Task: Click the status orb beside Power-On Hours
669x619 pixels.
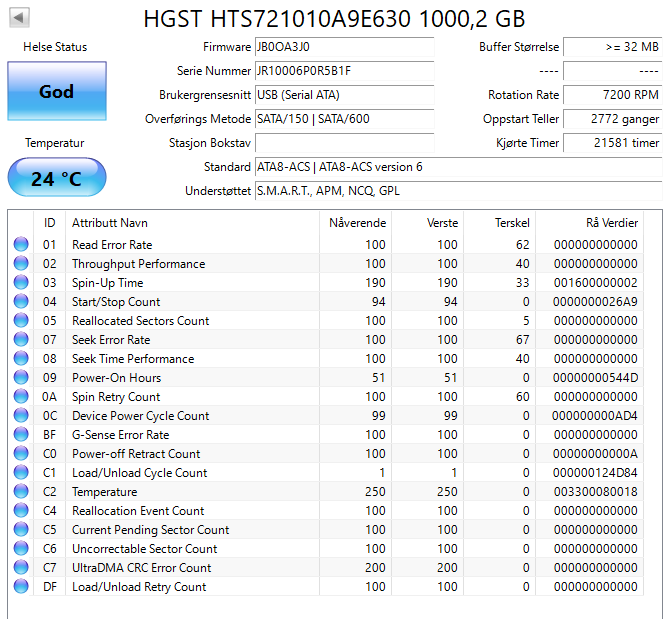Action: pyautogui.click(x=21, y=378)
